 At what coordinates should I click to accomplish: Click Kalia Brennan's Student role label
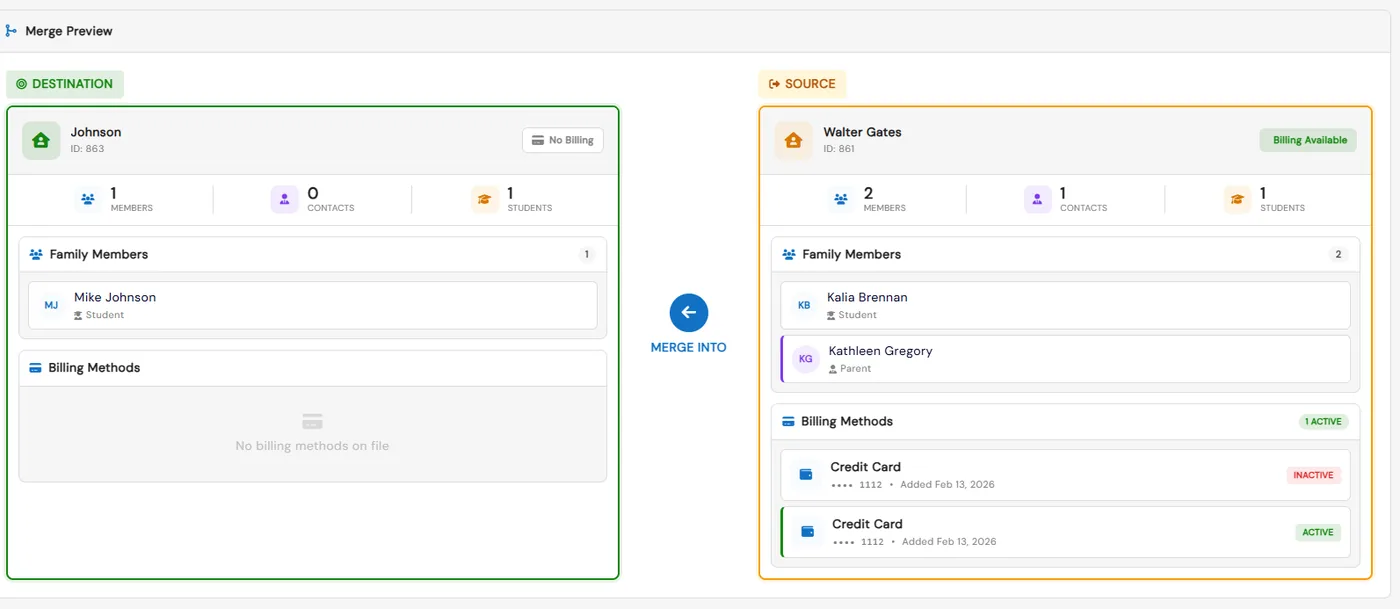(x=852, y=315)
